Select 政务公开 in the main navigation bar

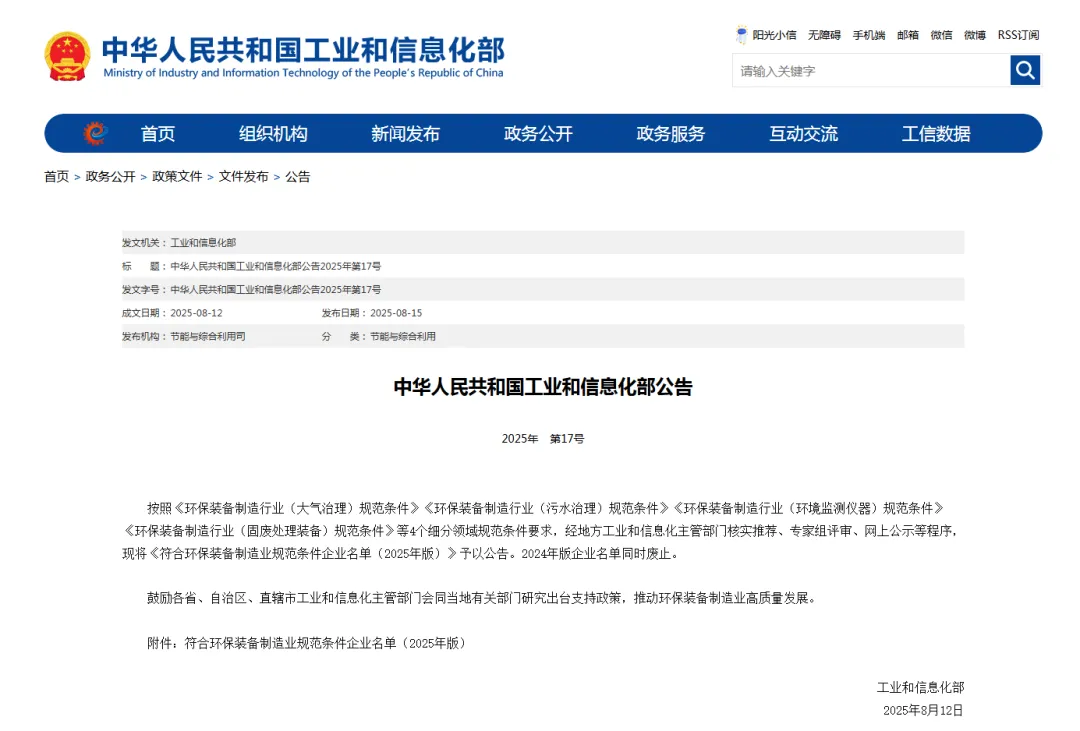point(538,134)
